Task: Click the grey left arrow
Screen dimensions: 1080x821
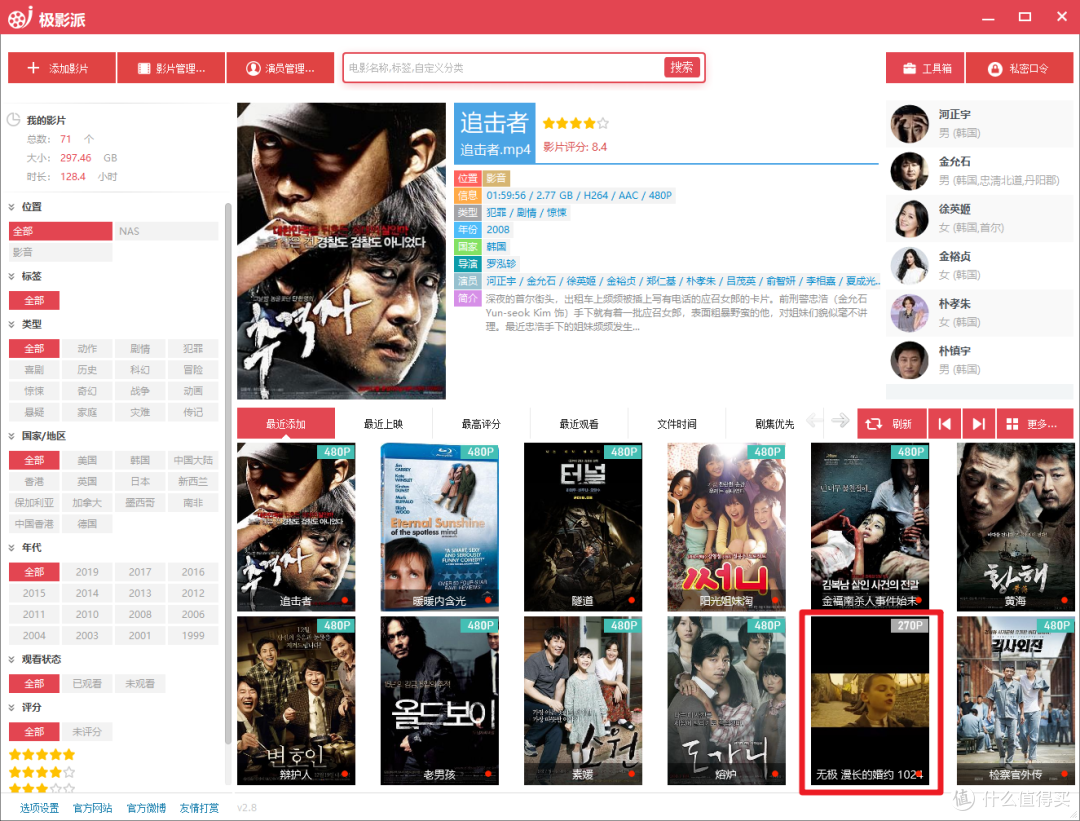Action: [815, 420]
